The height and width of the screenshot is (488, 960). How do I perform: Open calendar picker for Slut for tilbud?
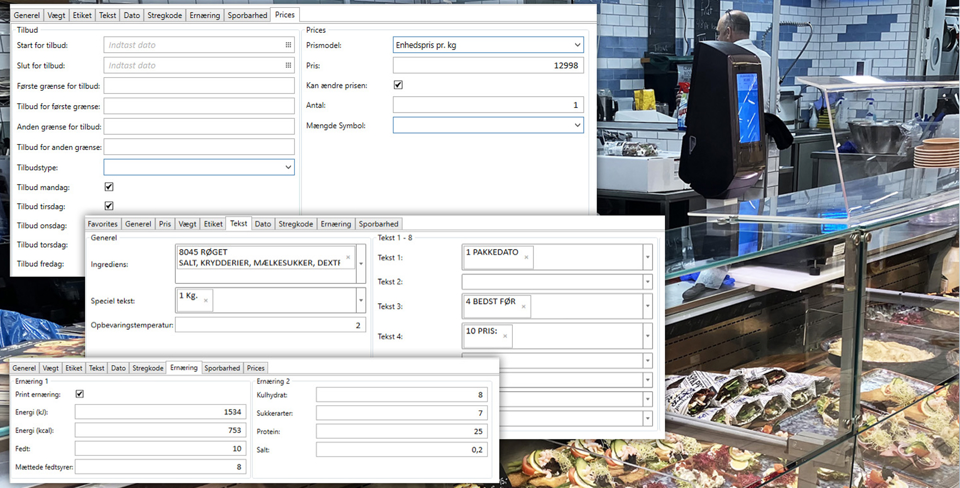coord(288,65)
